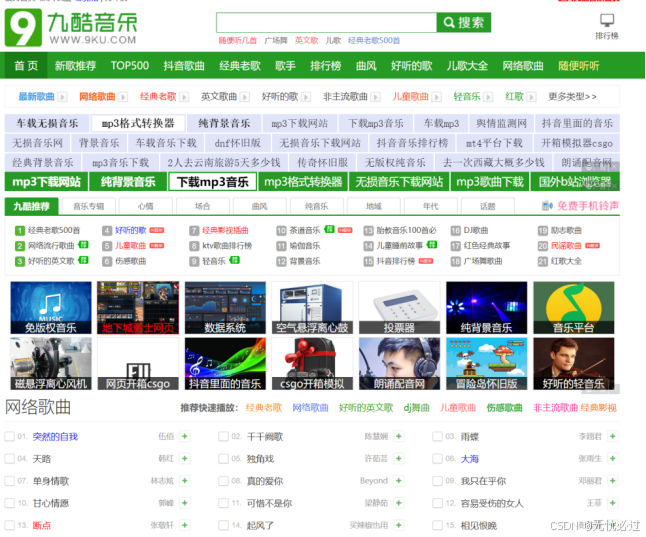Image resolution: width=646 pixels, height=537 pixels.
Task: Open TOP500 in the navigation bar
Action: click(x=130, y=66)
